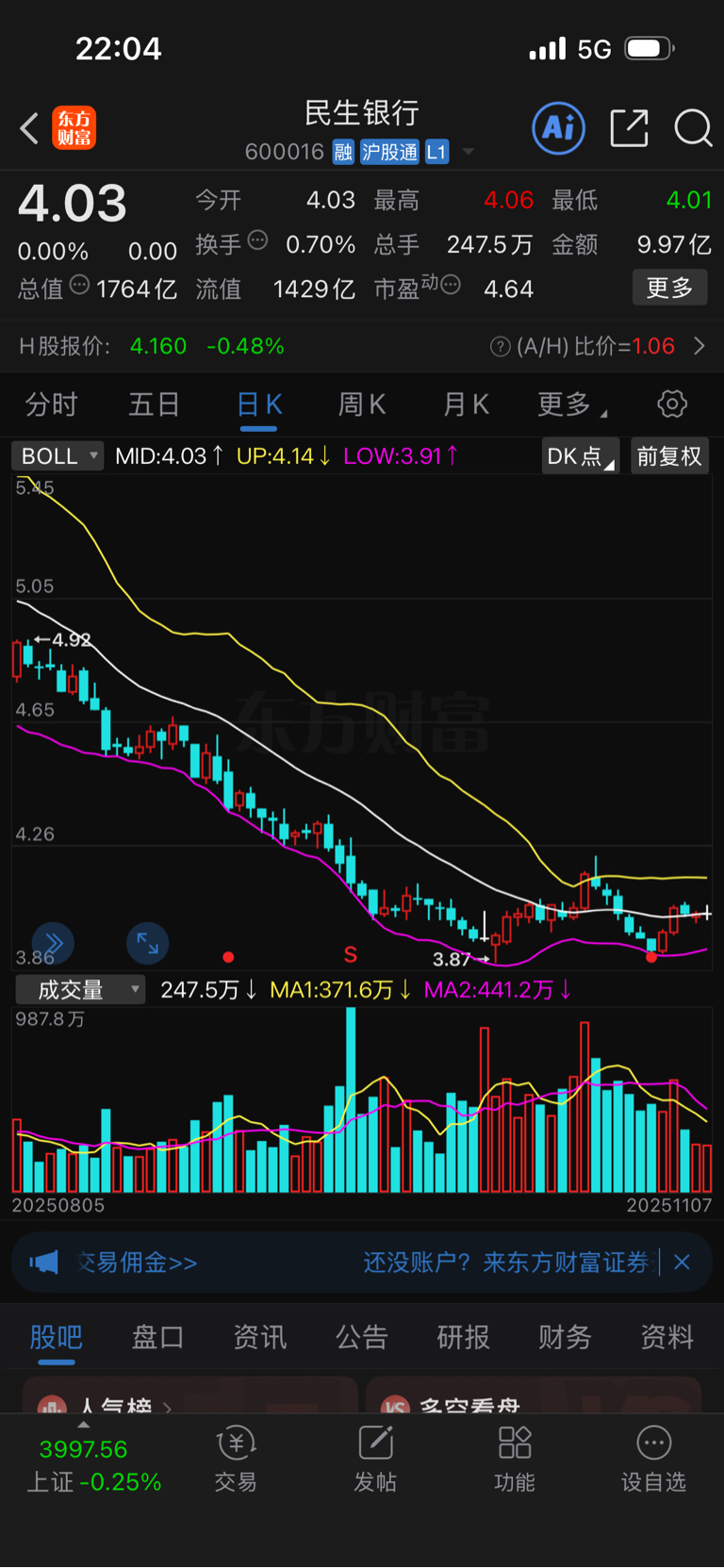The width and height of the screenshot is (724, 1568).
Task: Tap start date 20250805 label
Action: tap(58, 1205)
